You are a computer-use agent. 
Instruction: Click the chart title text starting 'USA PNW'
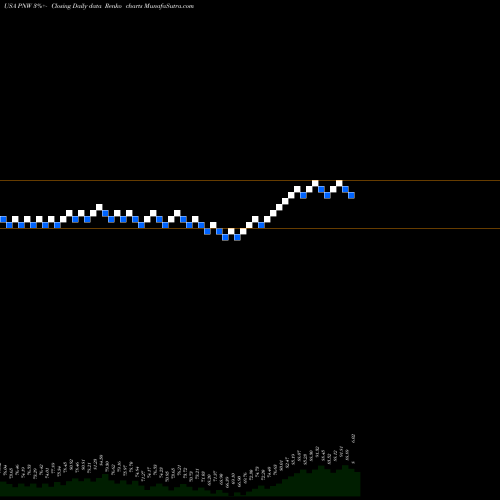[x=99, y=6]
